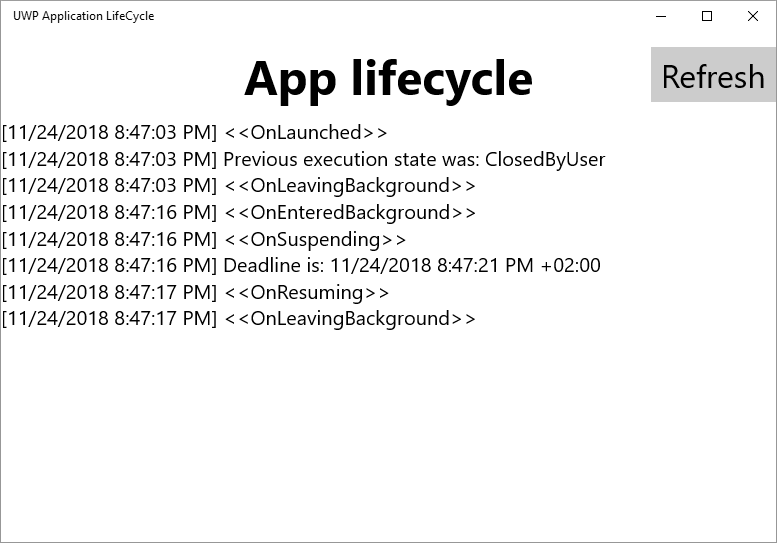Select the "<<OnResuming>>" log line

(195, 292)
